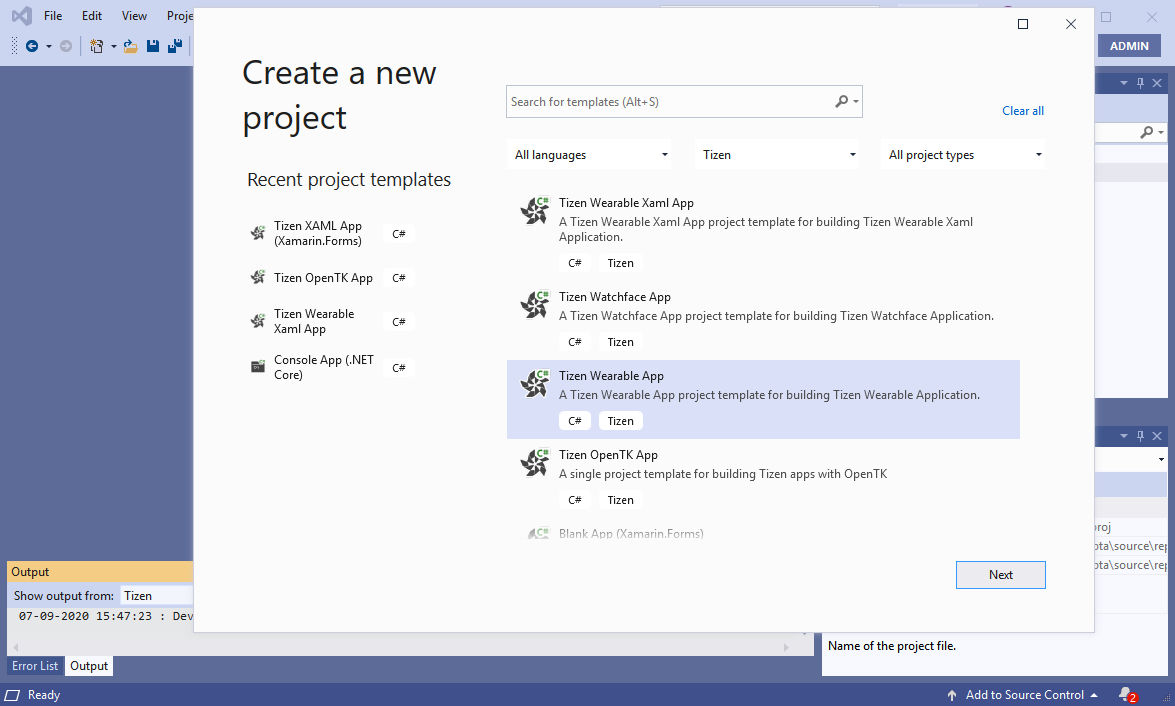The width and height of the screenshot is (1175, 706).
Task: Click the New Project toolbar icon
Action: tap(96, 46)
